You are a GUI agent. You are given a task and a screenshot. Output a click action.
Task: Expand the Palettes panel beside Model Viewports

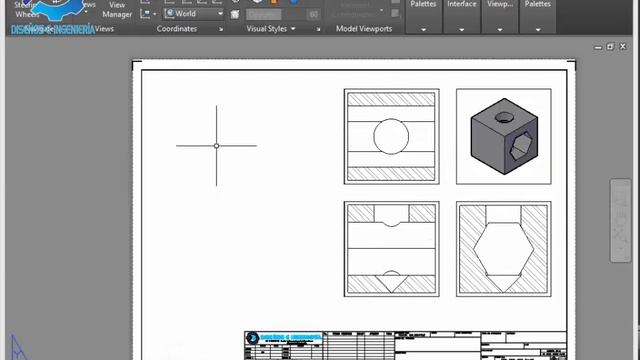point(423,16)
